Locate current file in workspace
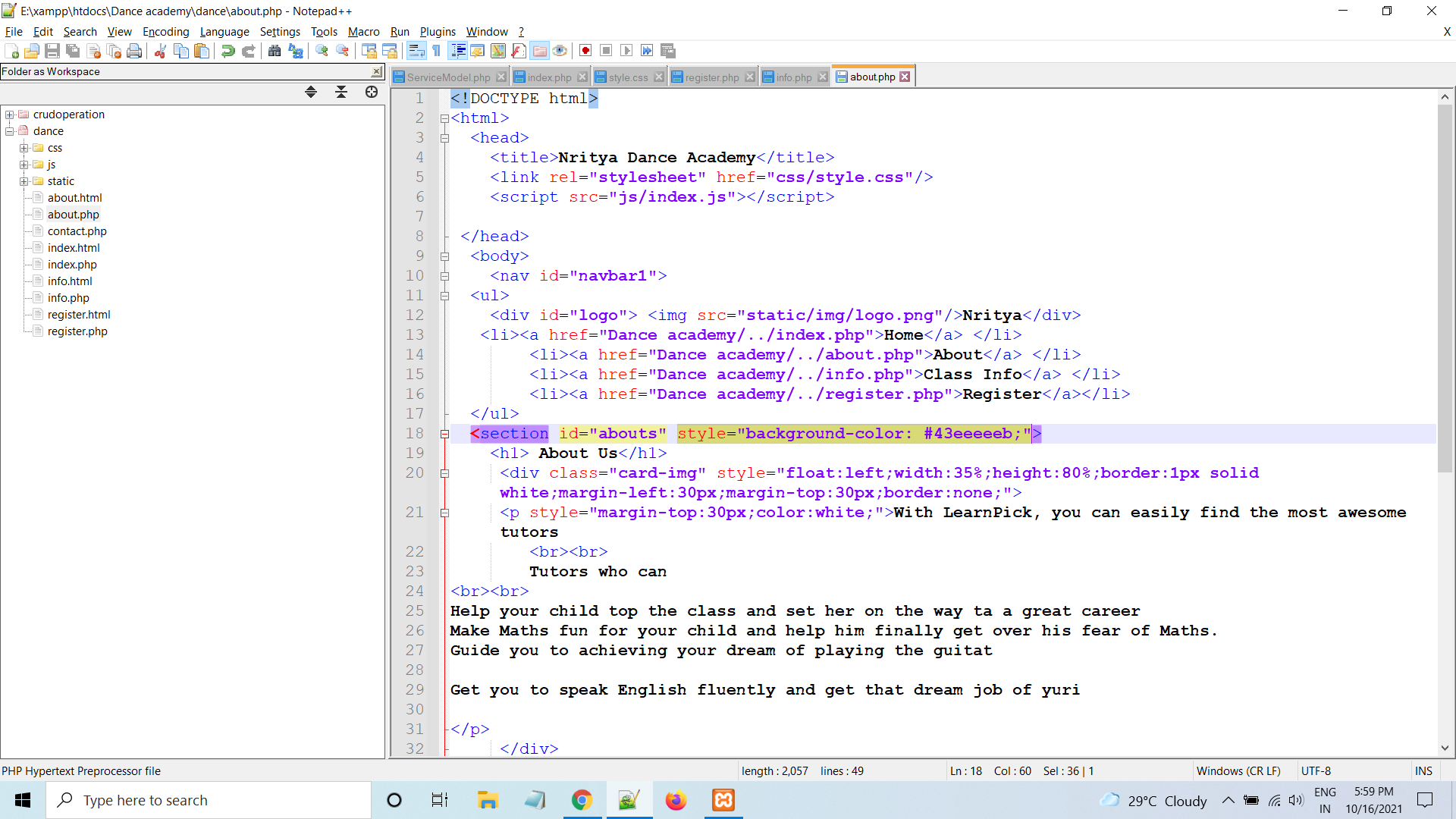 coord(372,92)
